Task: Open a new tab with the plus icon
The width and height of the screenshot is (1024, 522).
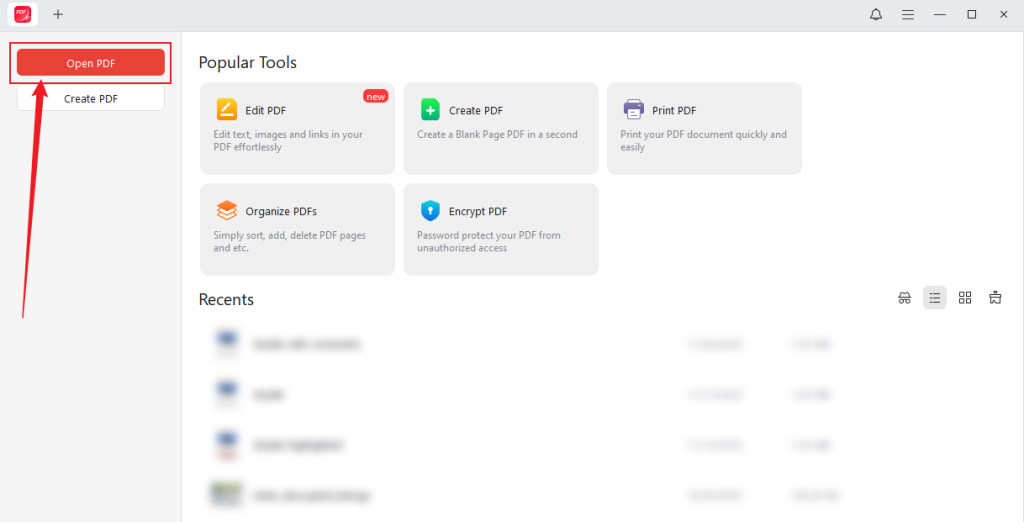Action: point(58,14)
